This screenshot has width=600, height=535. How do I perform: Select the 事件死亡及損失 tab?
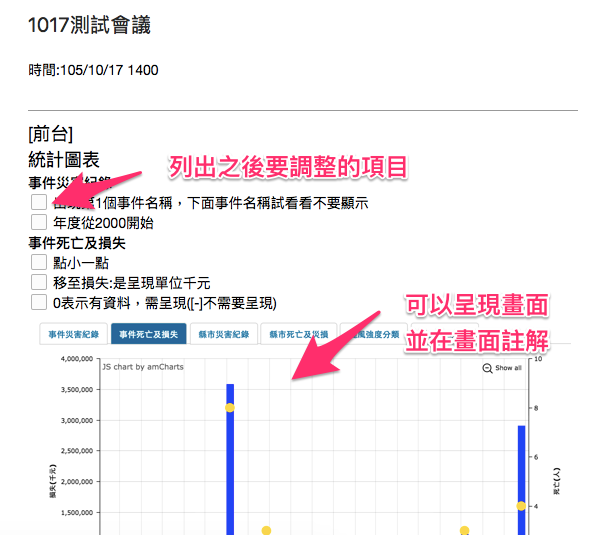coord(148,334)
